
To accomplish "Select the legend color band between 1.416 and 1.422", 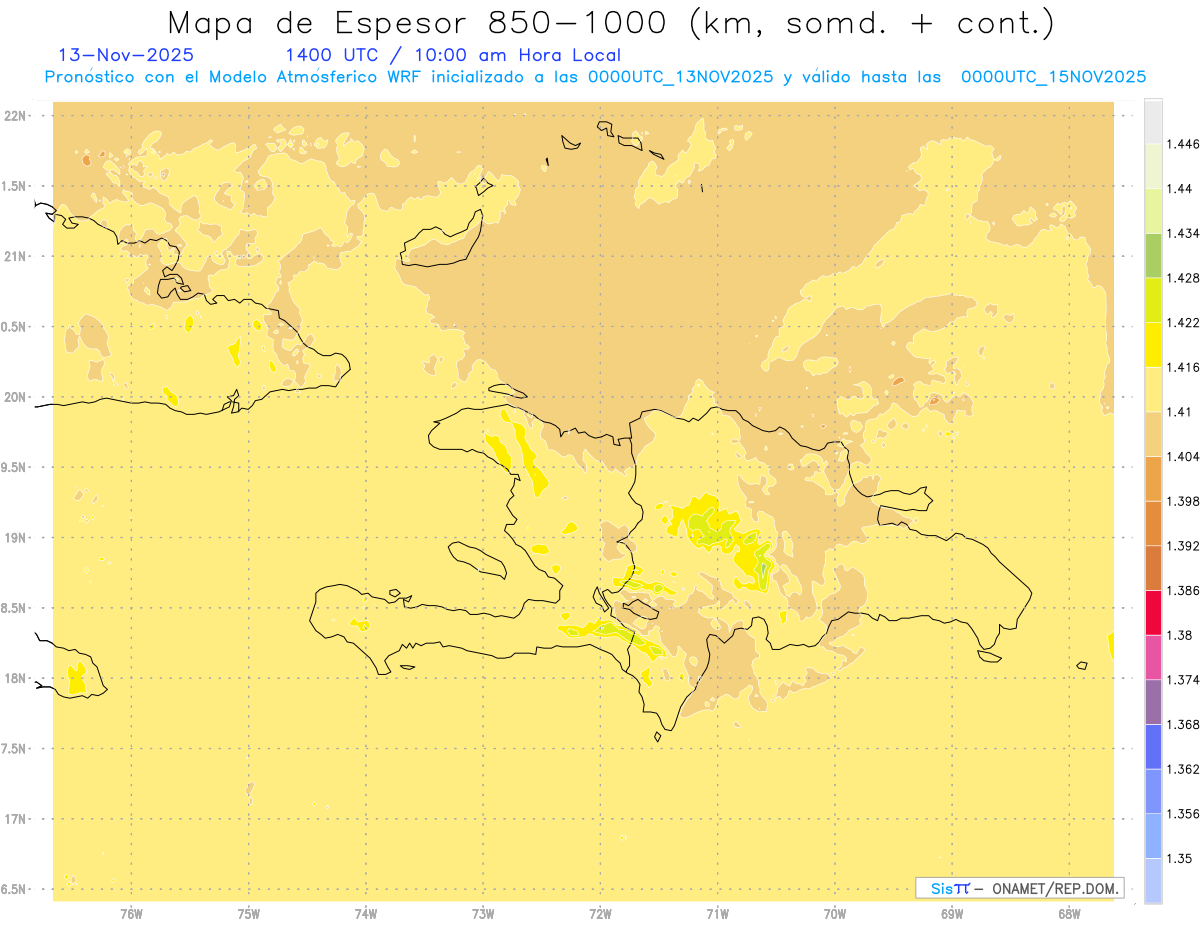I will point(1153,345).
